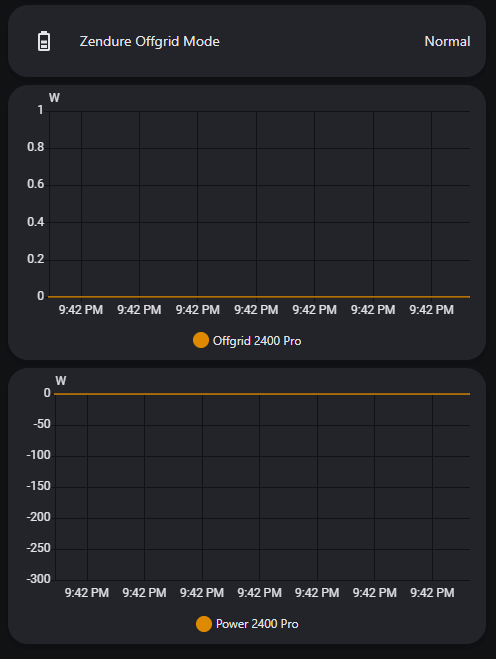Screen dimensions: 496x659
Task: Click the W unit label above Offgrid chart
Action: point(54,98)
